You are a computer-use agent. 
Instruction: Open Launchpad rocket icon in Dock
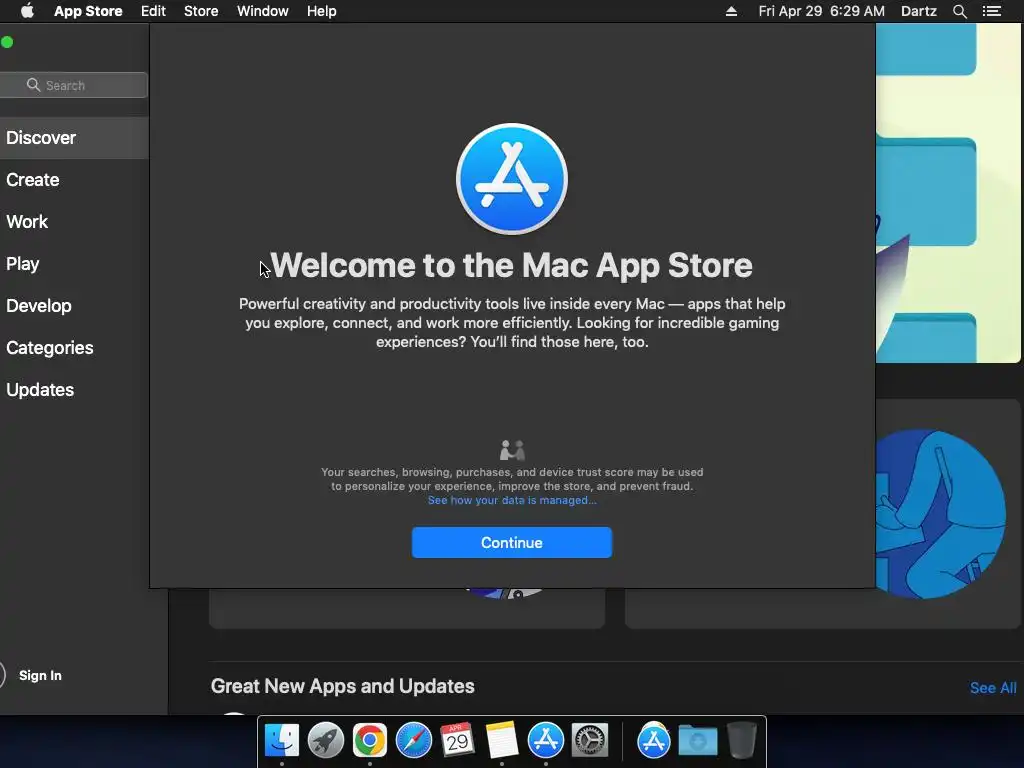coord(326,740)
